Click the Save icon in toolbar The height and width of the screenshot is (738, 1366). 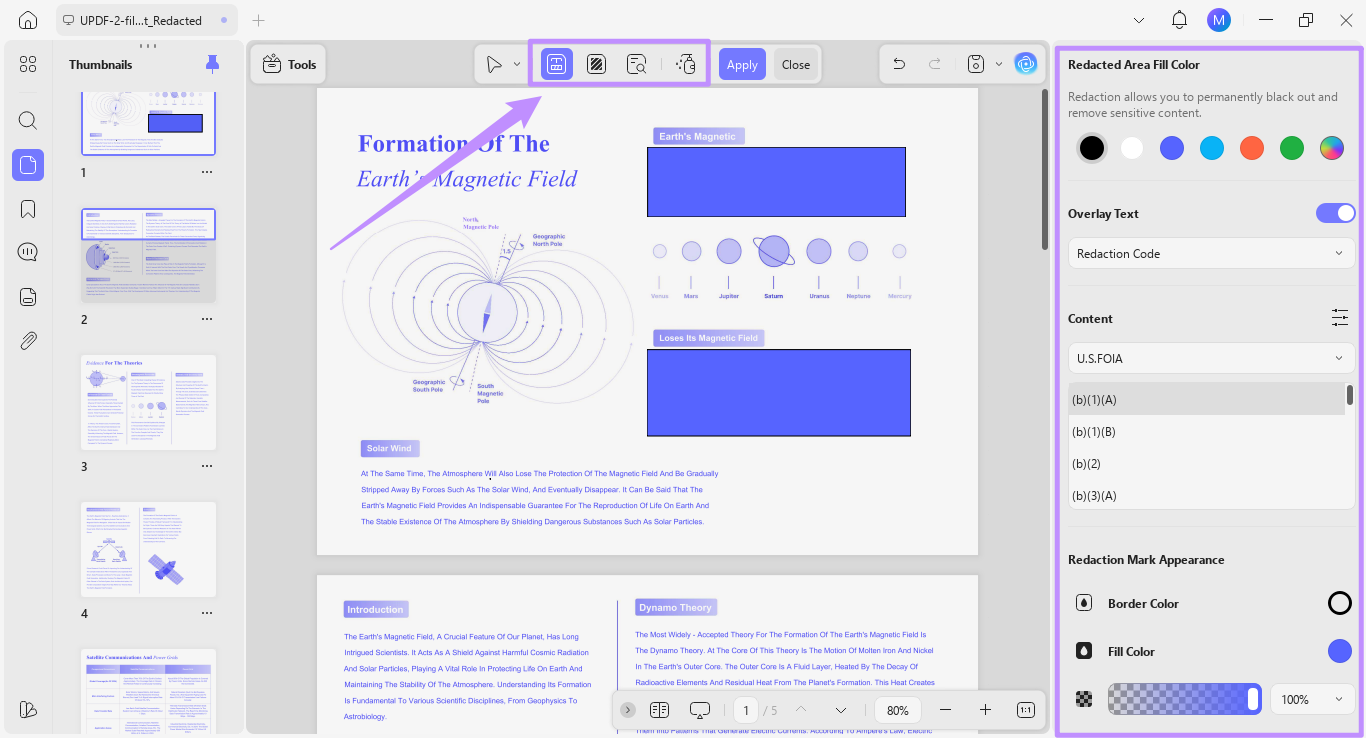click(976, 64)
